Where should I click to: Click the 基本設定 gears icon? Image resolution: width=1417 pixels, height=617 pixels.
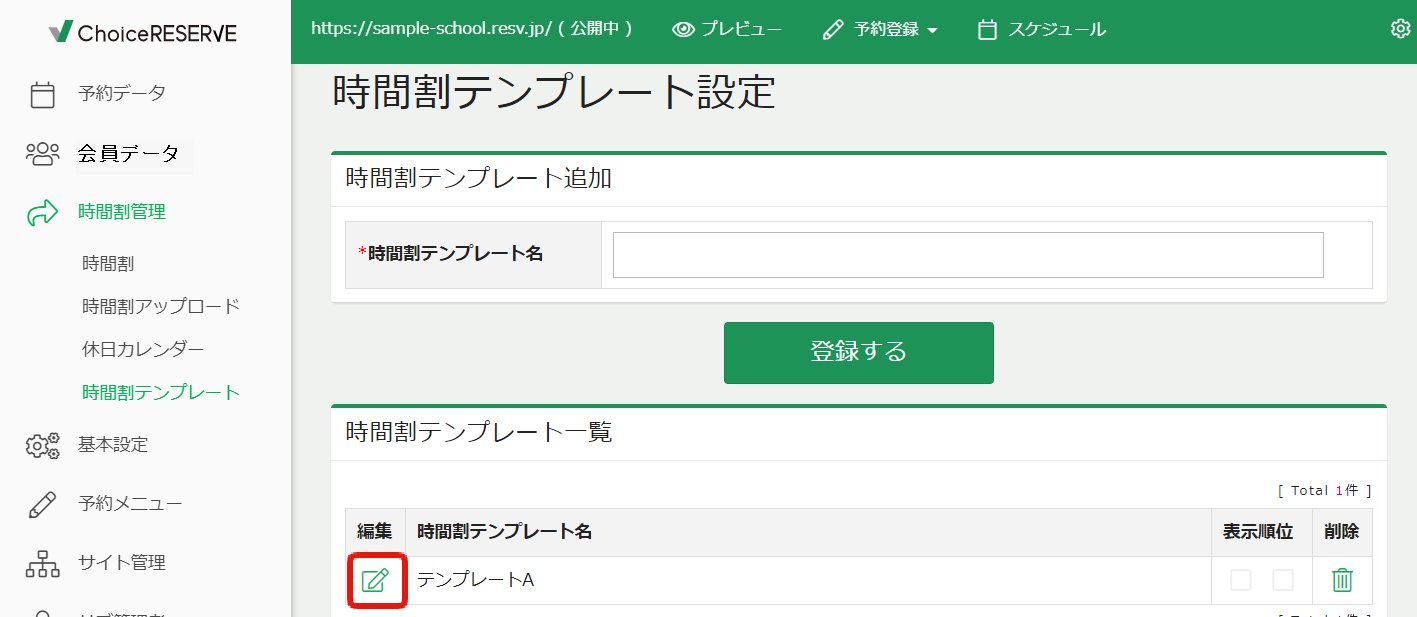click(42, 445)
